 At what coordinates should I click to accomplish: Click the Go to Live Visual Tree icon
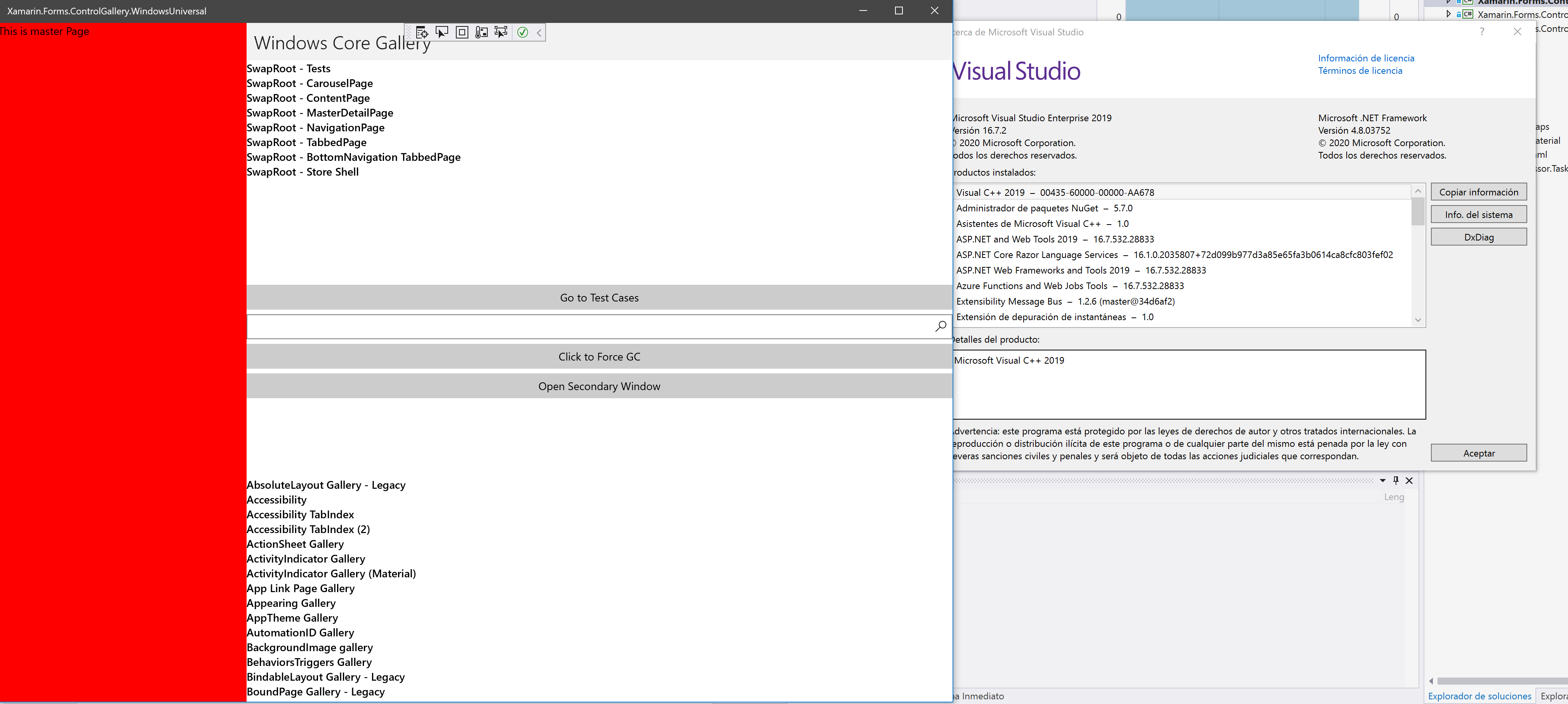click(x=422, y=32)
